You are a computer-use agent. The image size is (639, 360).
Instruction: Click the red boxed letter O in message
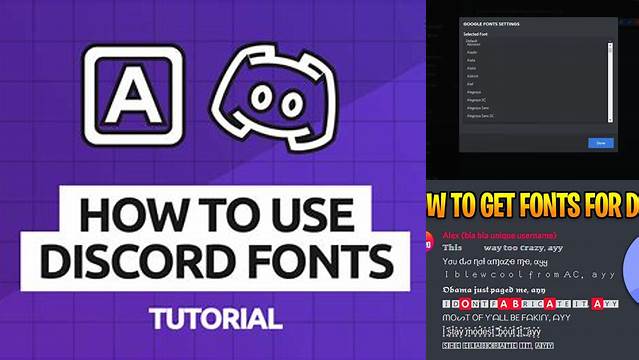pyautogui.click(x=465, y=304)
